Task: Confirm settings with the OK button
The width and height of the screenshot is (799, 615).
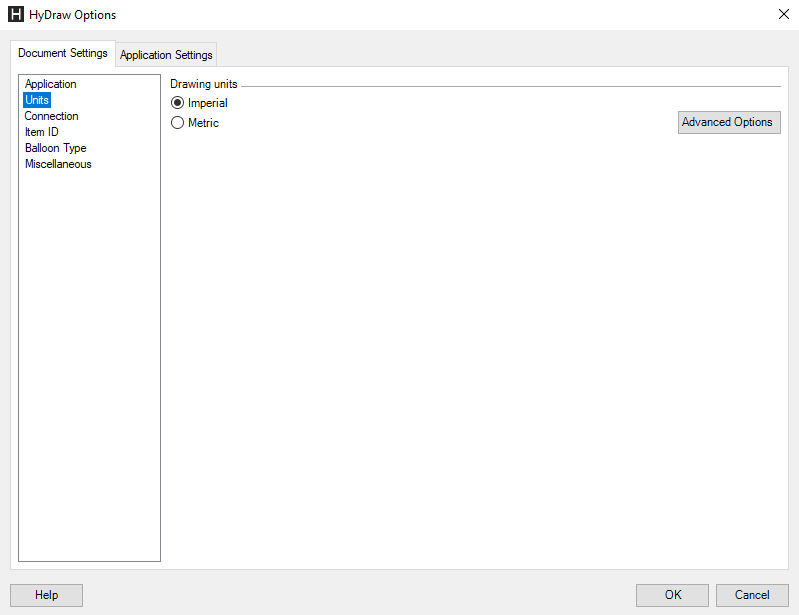Action: (x=672, y=595)
